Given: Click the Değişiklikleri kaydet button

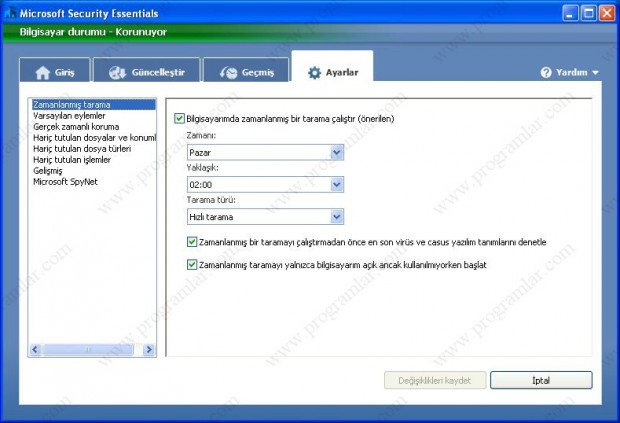Looking at the screenshot, I should [435, 380].
